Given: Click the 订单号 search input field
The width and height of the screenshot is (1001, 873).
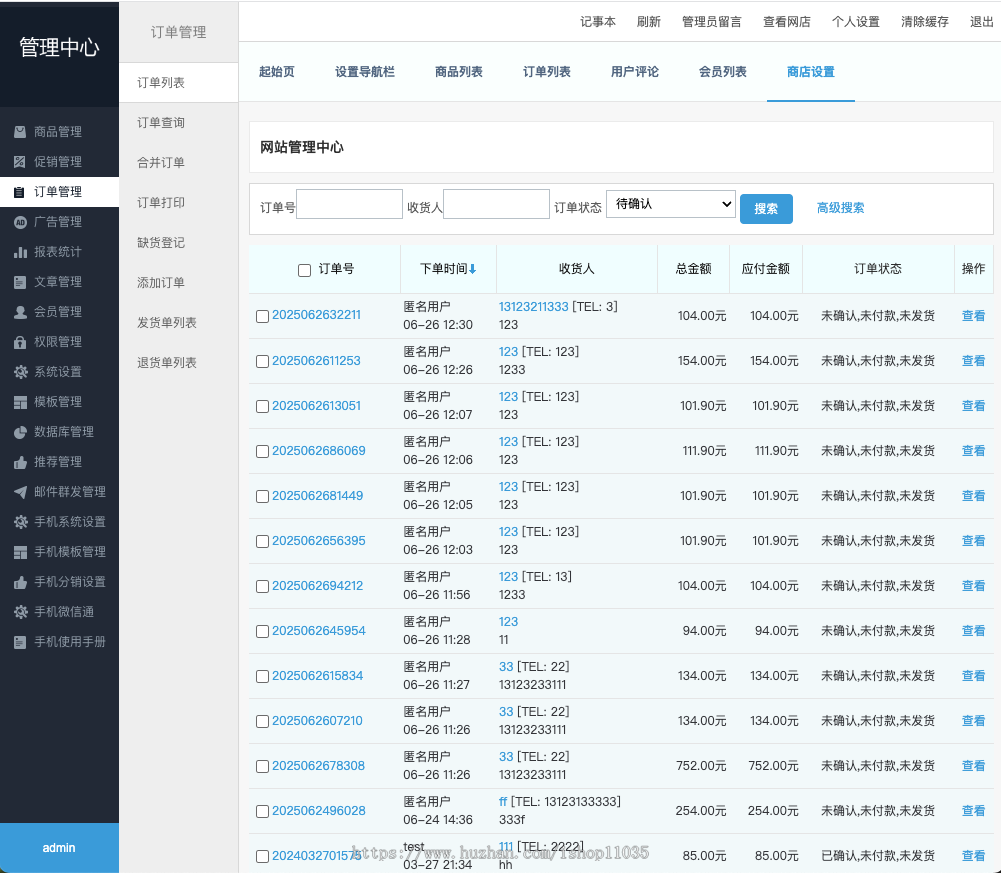Looking at the screenshot, I should [x=349, y=204].
